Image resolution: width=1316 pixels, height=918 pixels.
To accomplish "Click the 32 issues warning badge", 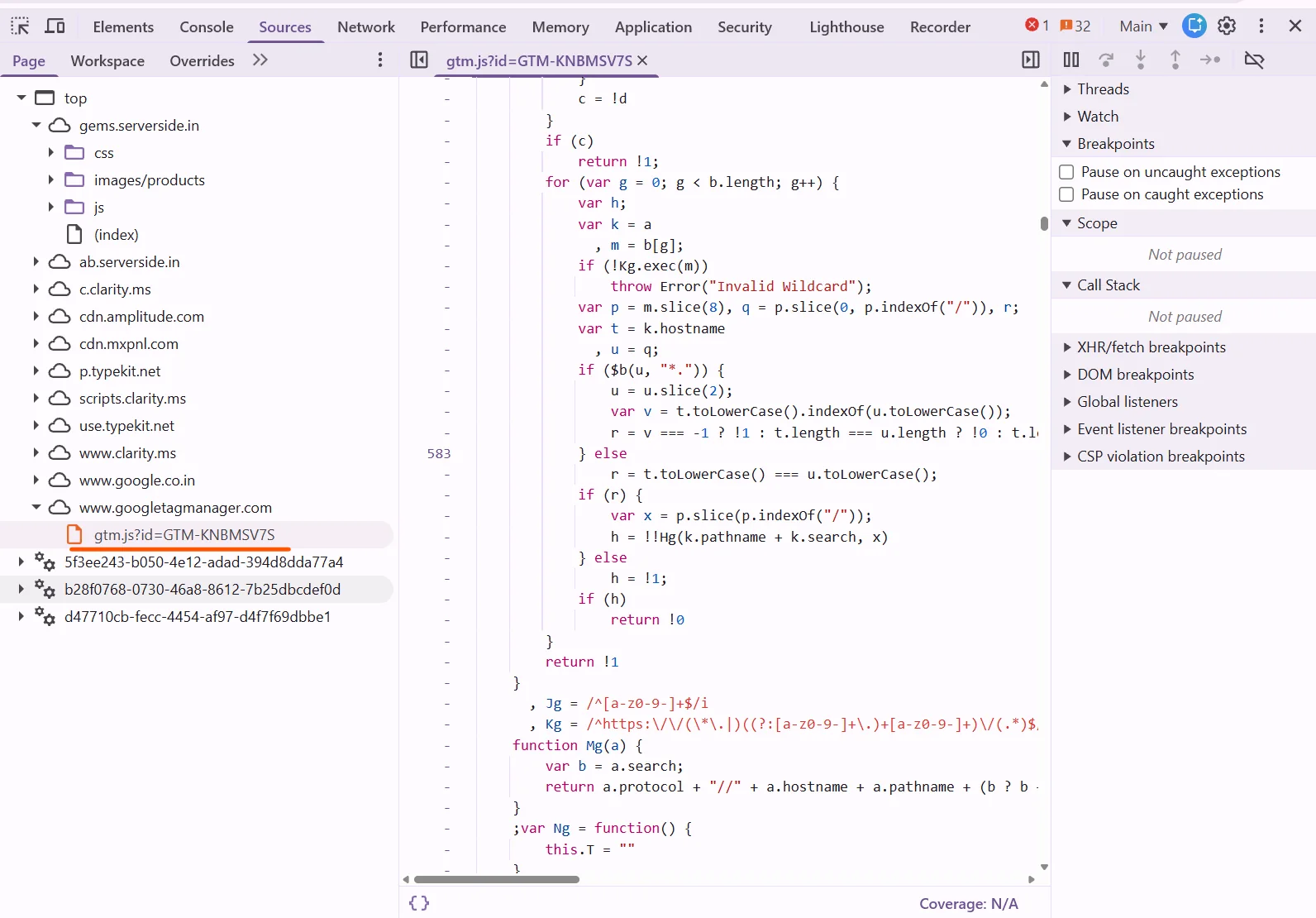I will click(1075, 26).
